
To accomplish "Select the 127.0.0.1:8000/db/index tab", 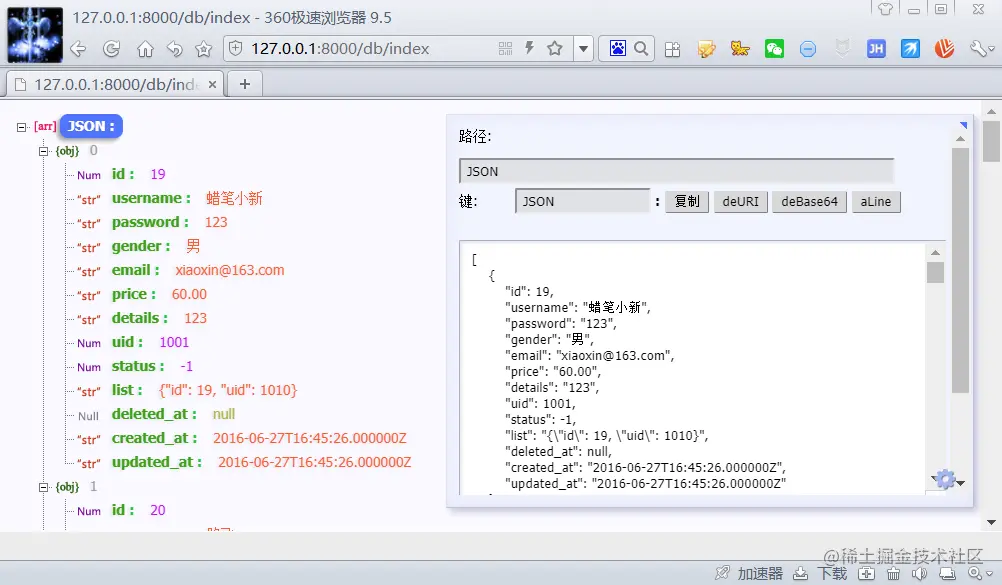I will coord(115,84).
